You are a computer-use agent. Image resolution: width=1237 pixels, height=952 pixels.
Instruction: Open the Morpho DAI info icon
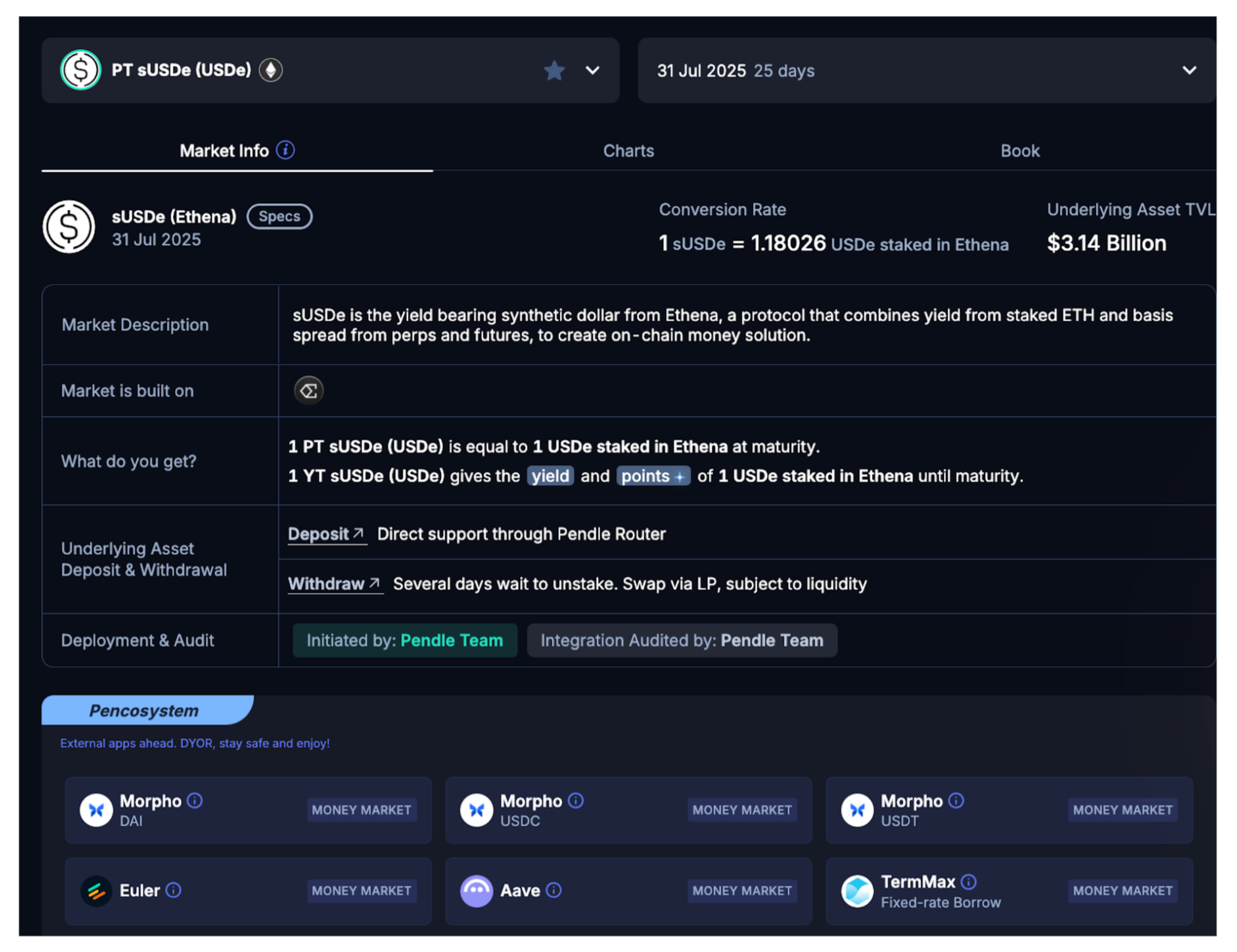(195, 801)
